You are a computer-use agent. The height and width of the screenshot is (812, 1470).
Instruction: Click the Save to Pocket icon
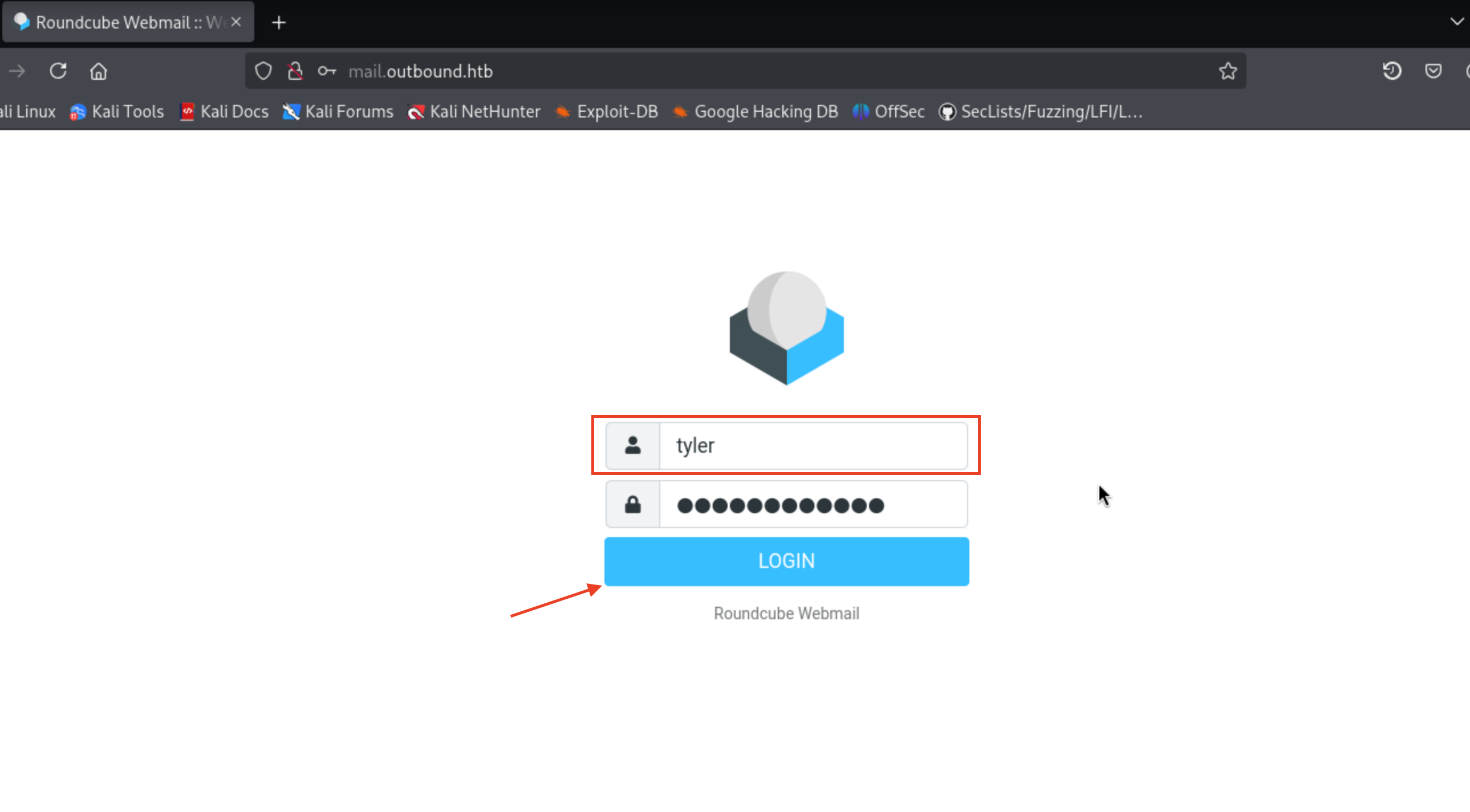pos(1433,71)
